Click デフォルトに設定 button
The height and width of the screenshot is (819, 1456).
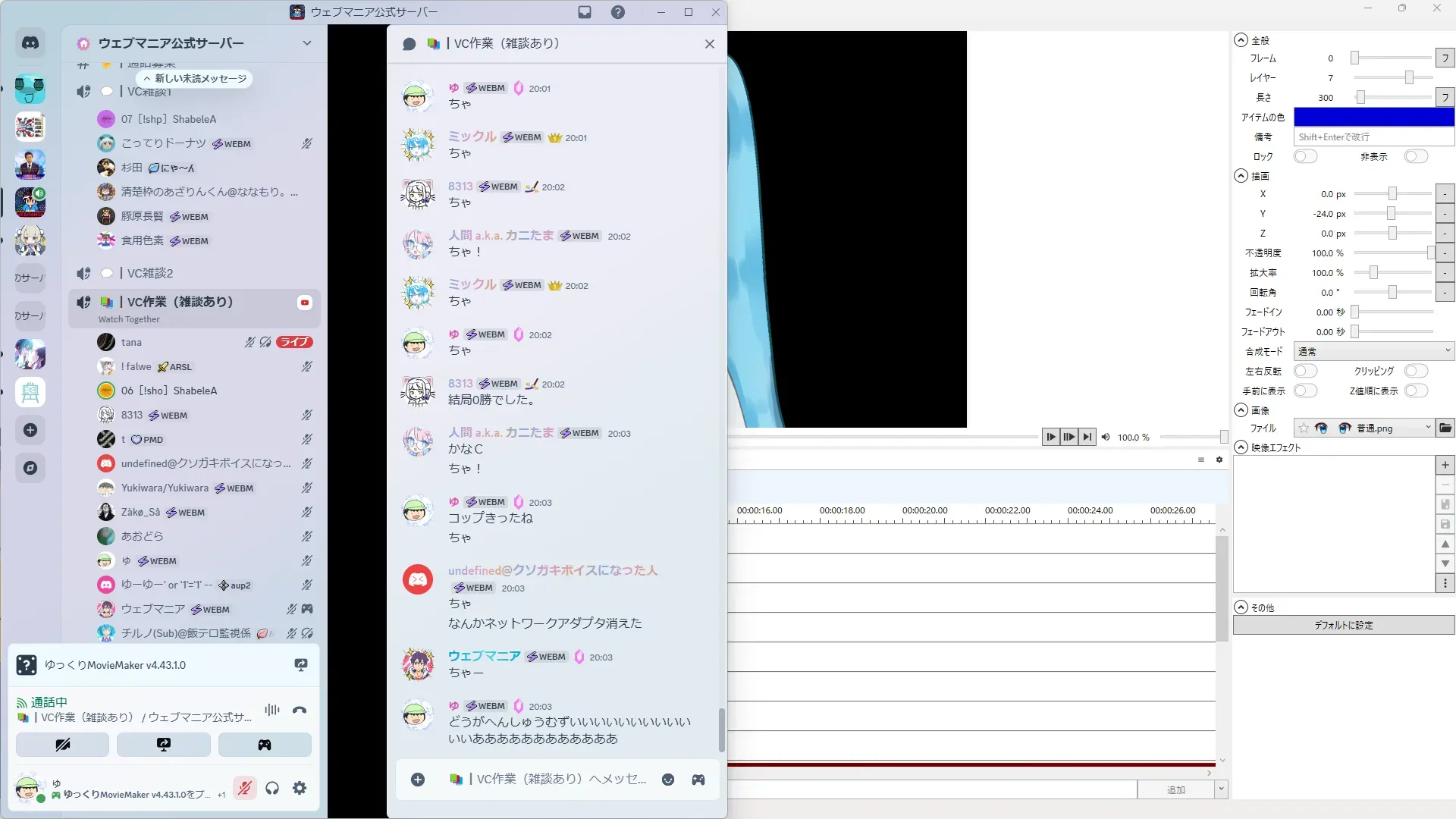[1343, 625]
